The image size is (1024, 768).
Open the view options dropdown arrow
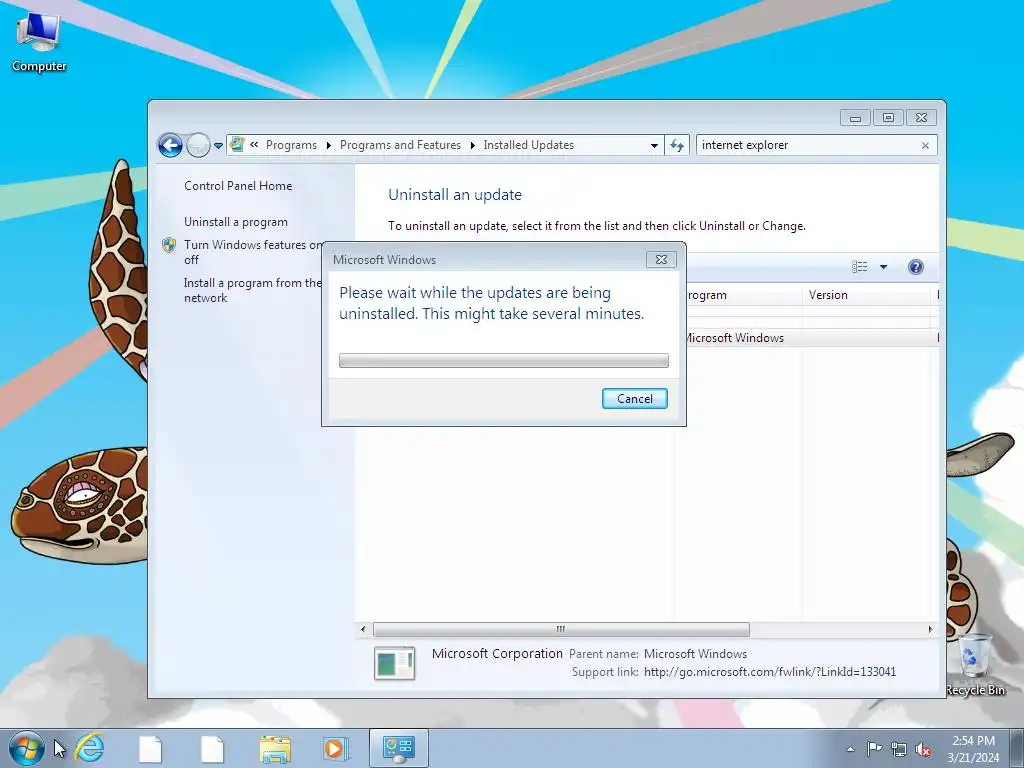[883, 266]
